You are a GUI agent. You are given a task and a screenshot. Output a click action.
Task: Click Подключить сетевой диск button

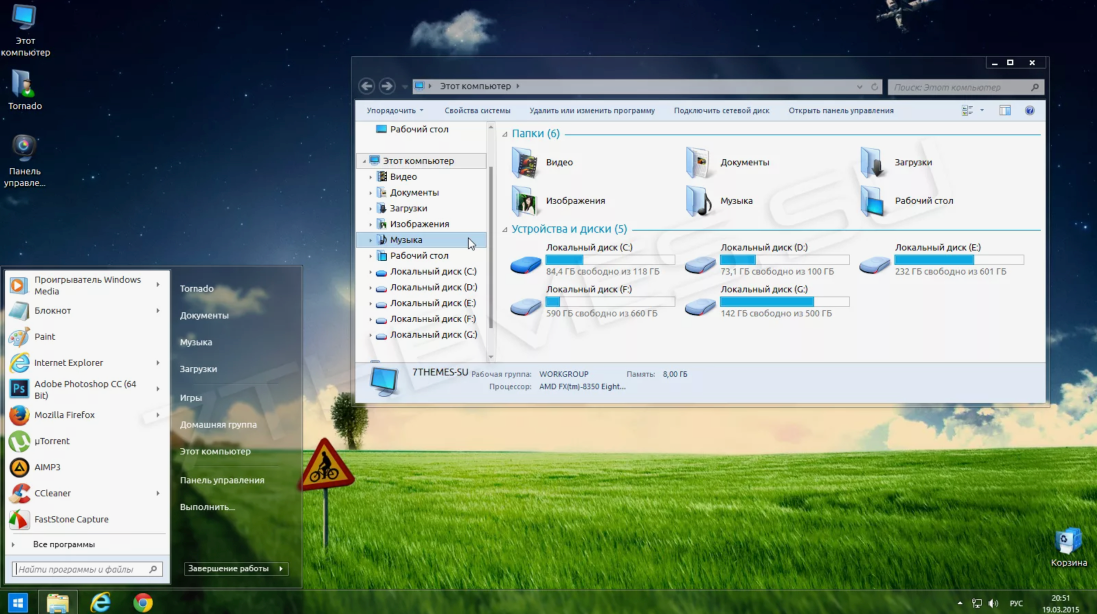(721, 111)
